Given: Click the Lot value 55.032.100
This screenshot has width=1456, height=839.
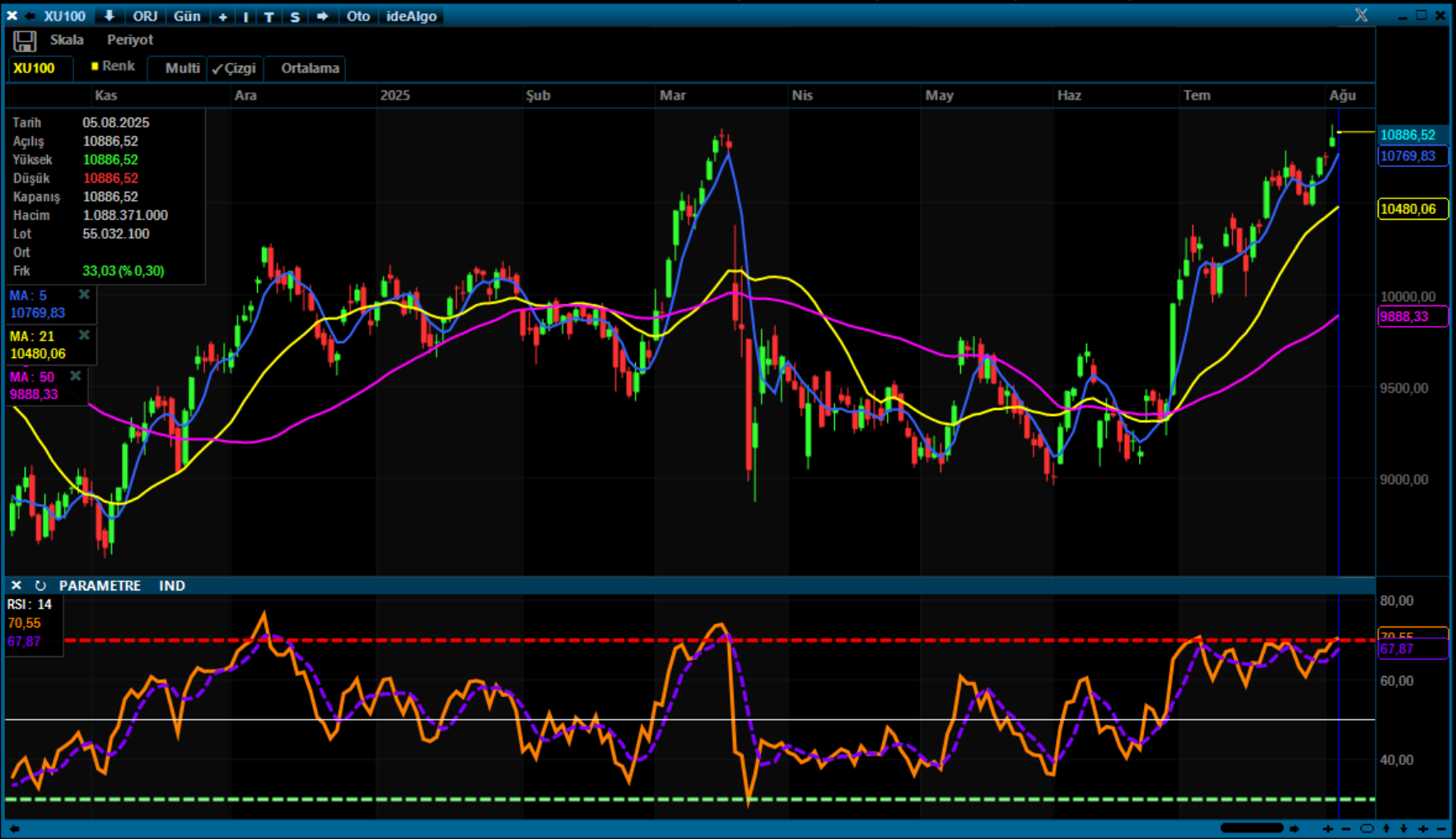Looking at the screenshot, I should tap(116, 234).
